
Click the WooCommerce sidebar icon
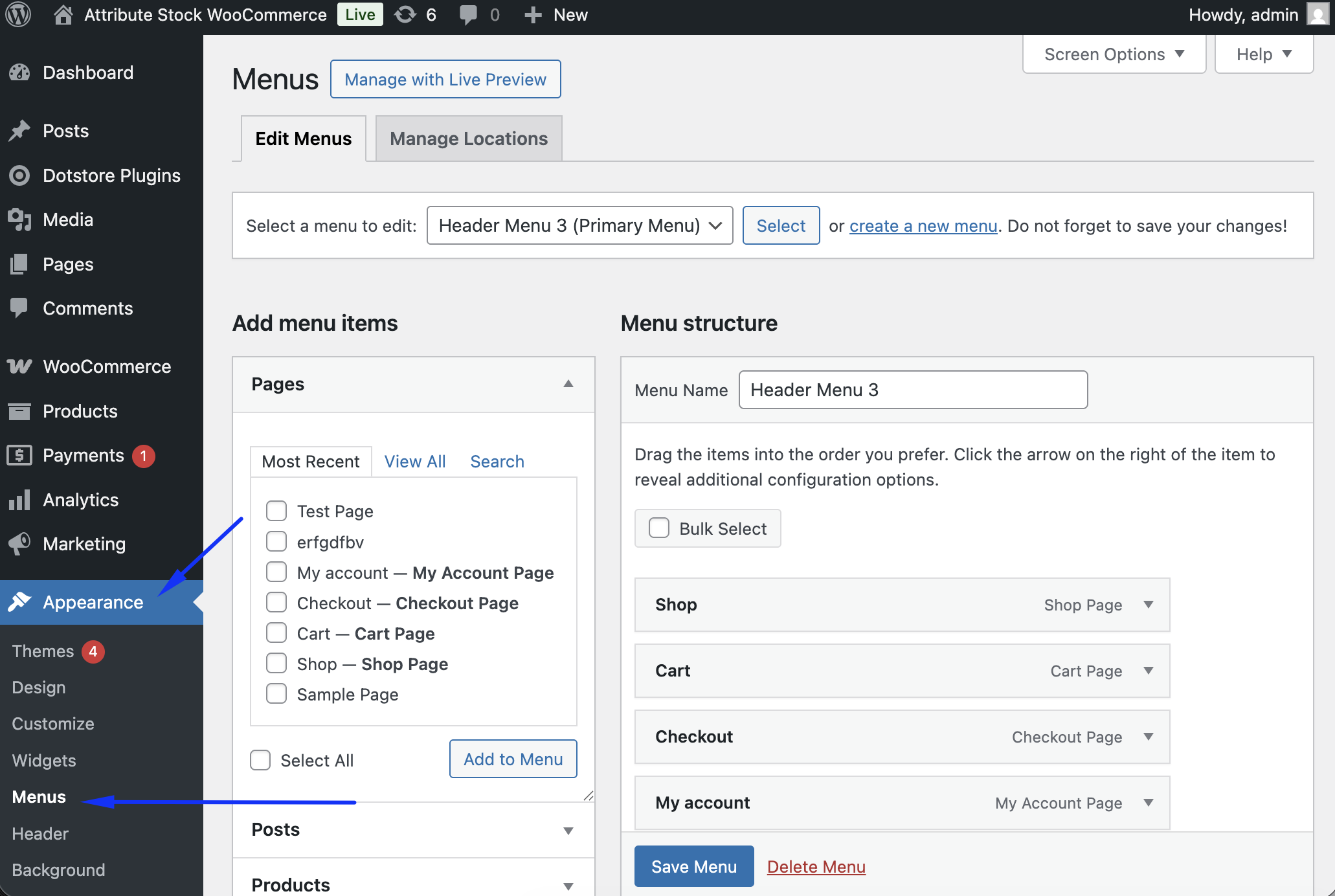19,366
